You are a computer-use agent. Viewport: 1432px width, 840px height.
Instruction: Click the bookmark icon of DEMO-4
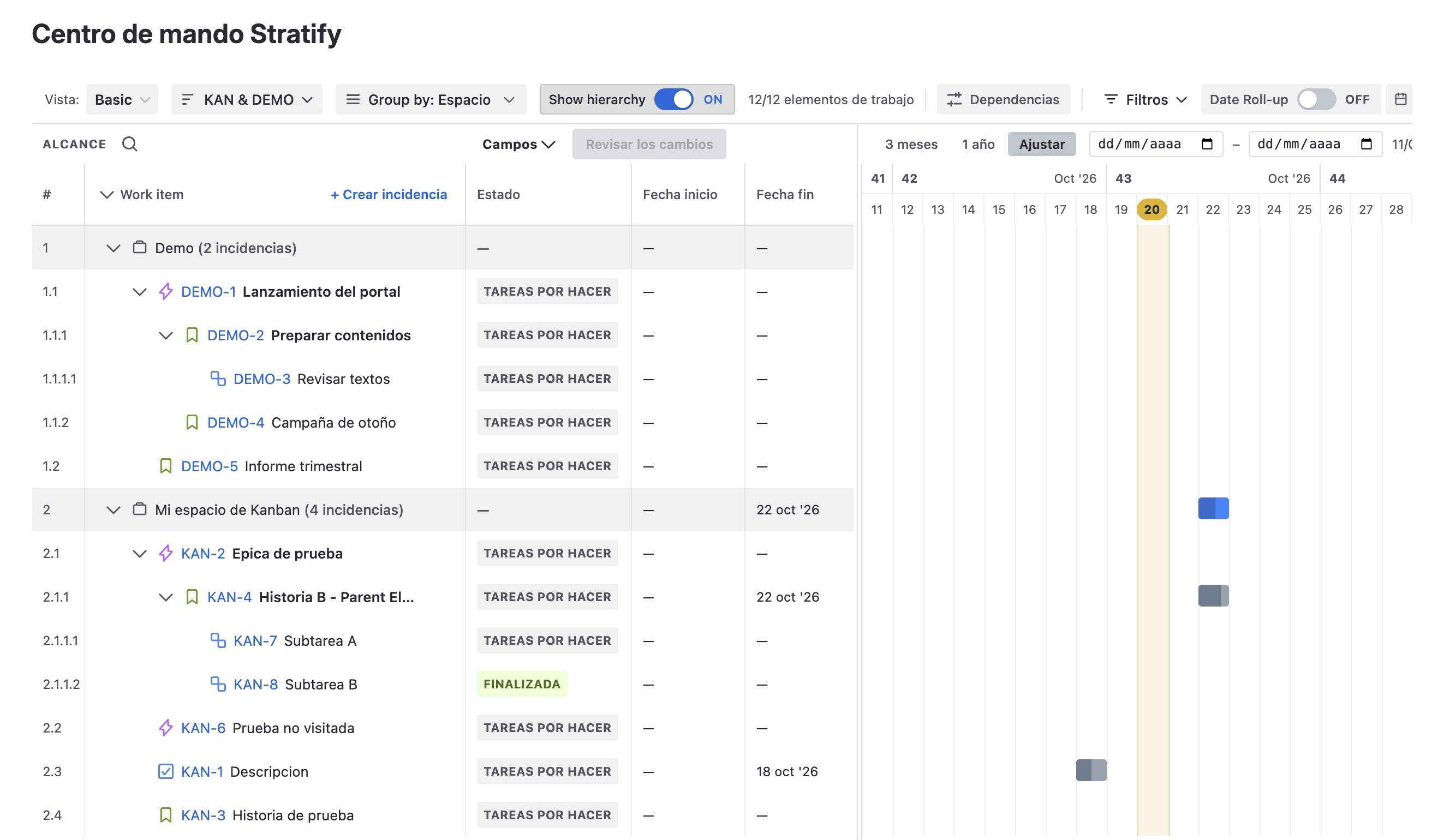pos(192,423)
